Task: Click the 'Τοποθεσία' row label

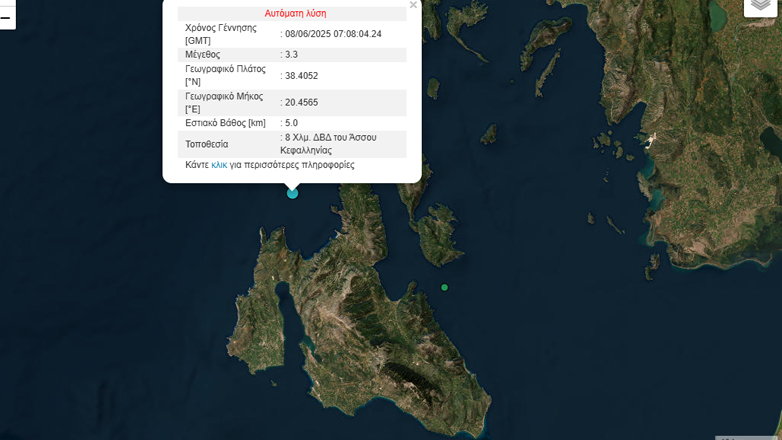Action: pos(207,144)
